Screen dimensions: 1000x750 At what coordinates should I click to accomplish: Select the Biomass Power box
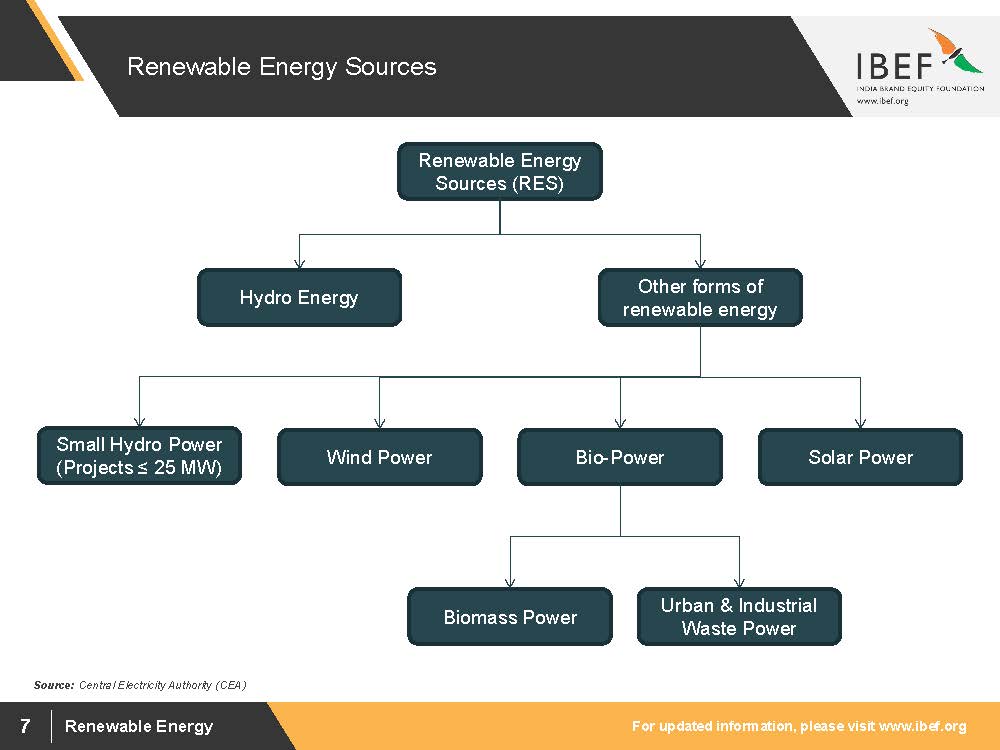(x=510, y=617)
